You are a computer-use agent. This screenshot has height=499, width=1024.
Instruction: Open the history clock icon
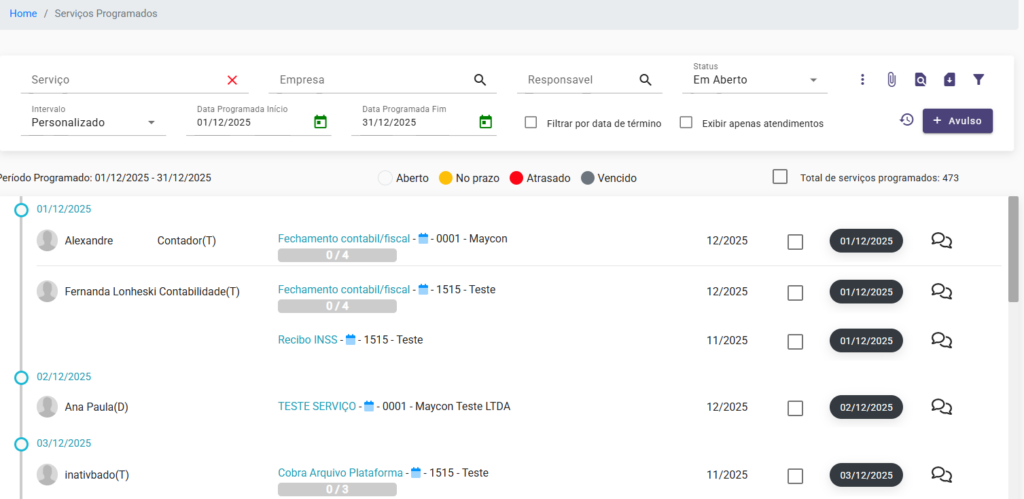coord(906,120)
